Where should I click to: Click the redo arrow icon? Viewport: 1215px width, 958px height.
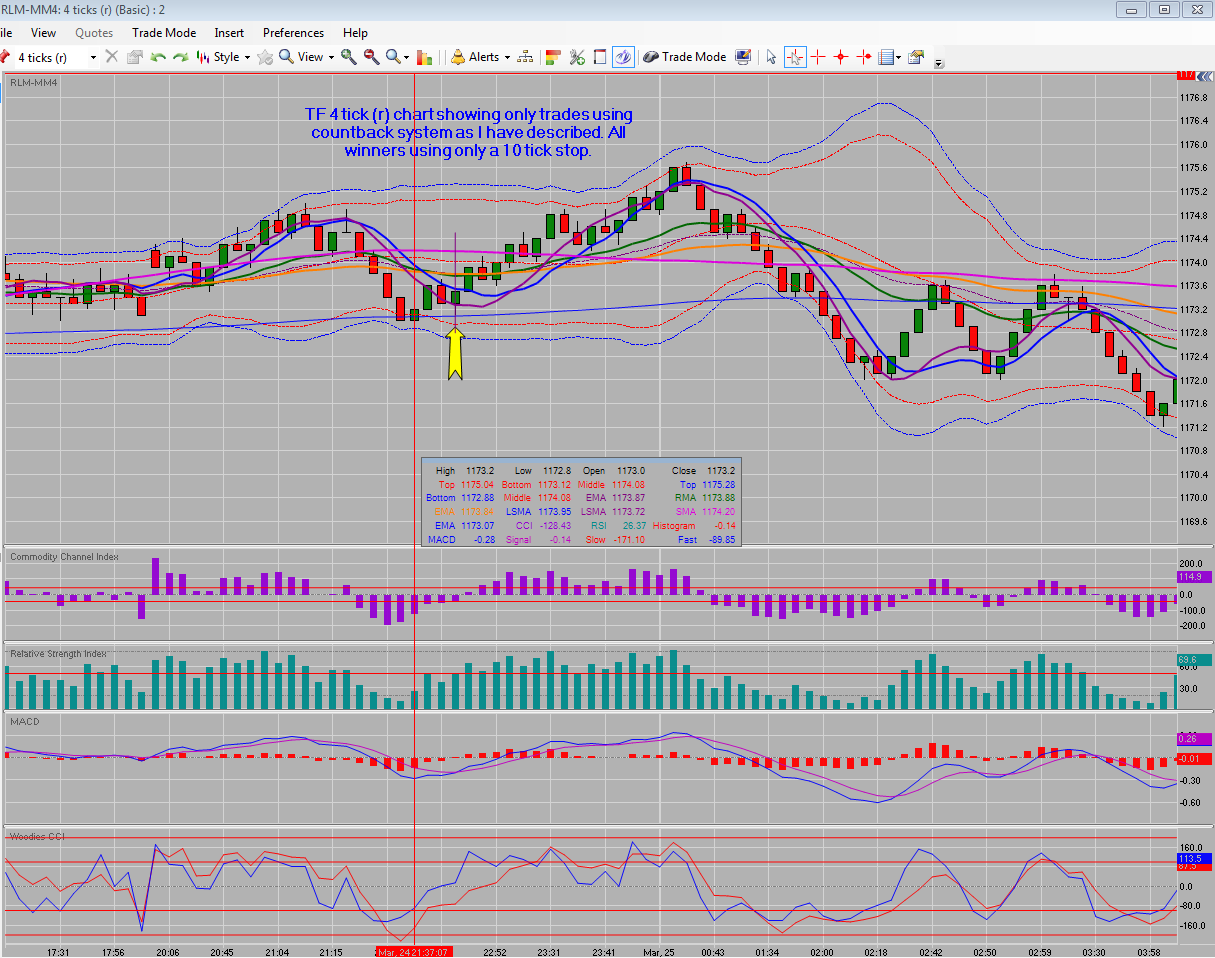181,57
